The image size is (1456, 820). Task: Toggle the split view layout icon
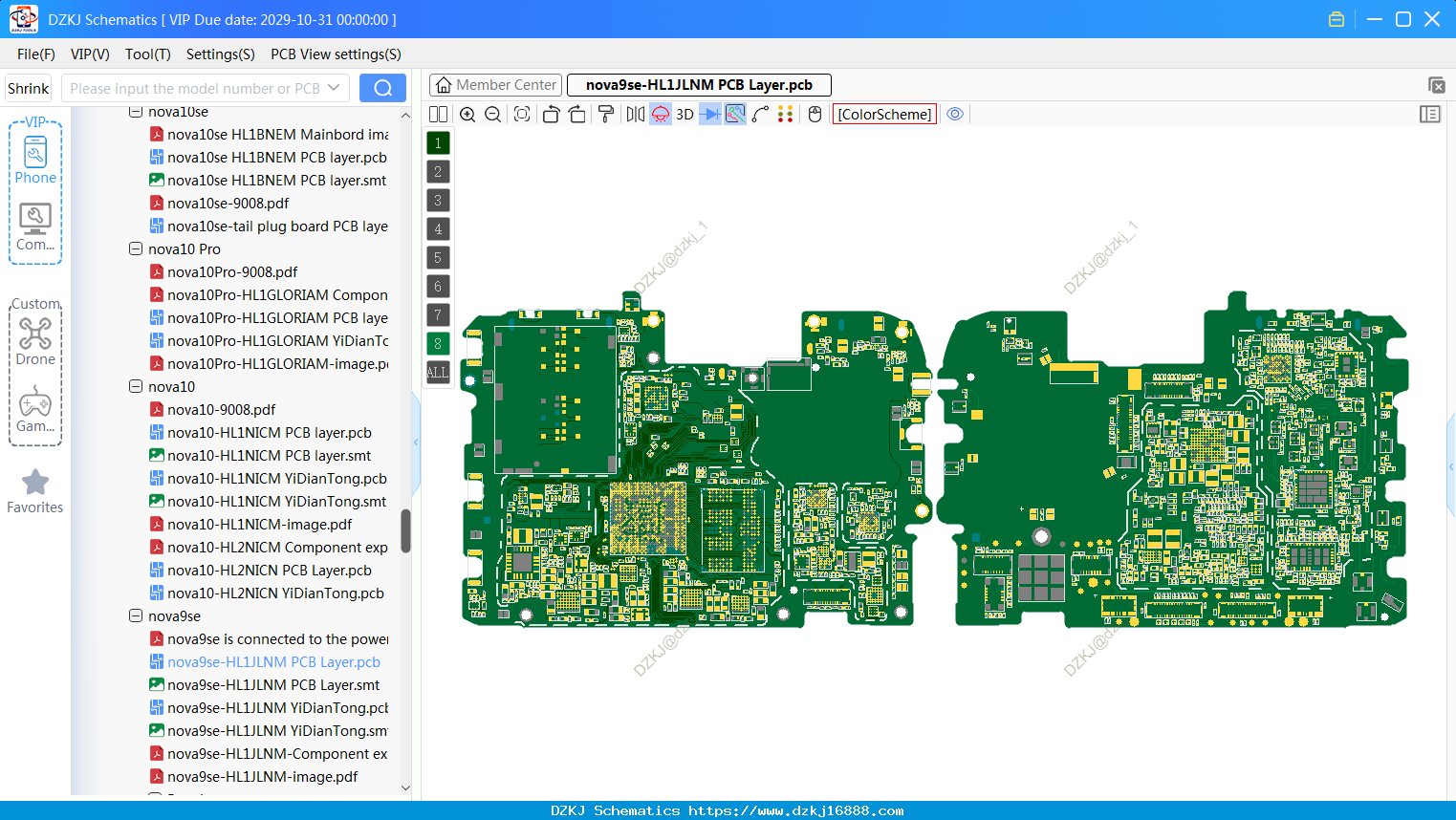point(438,115)
